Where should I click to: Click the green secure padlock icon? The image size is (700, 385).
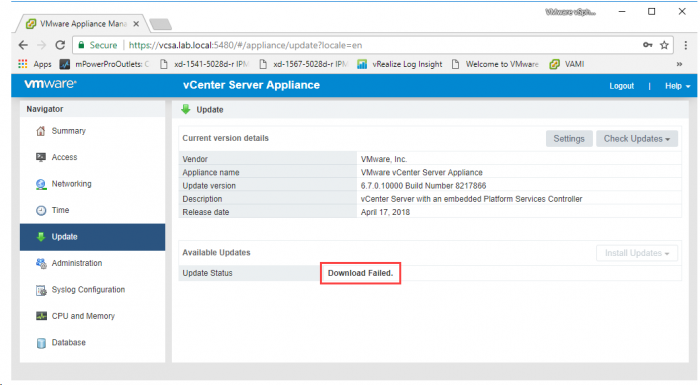click(x=81, y=45)
